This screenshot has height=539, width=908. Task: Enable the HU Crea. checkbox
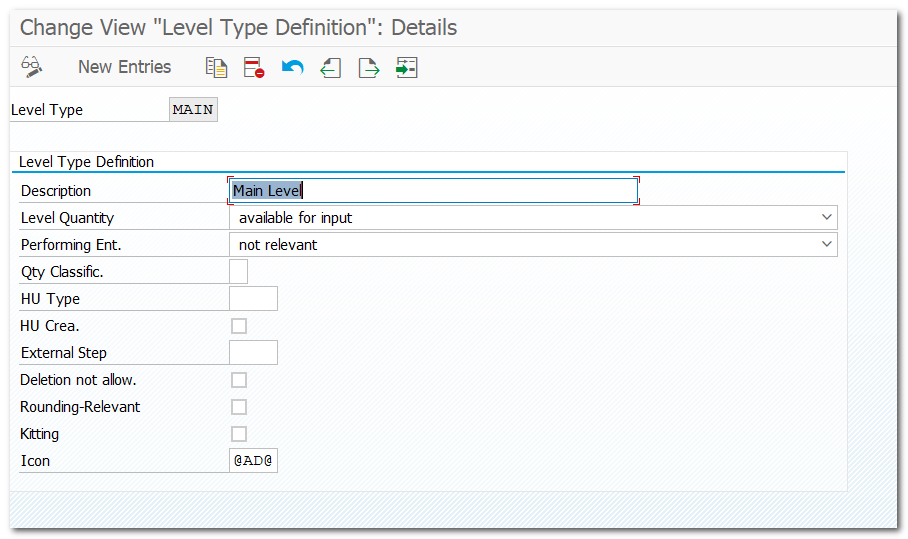(x=239, y=326)
